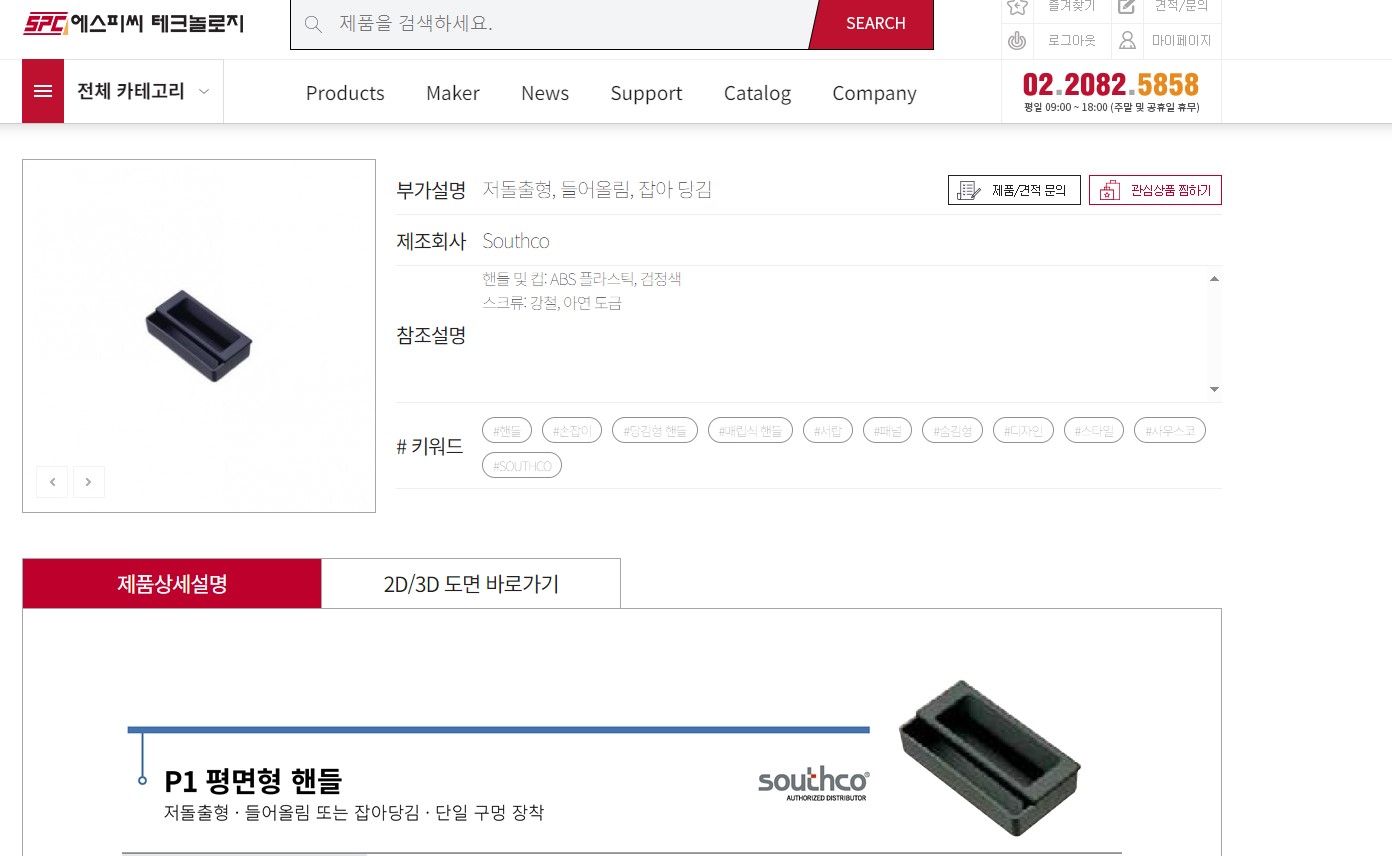This screenshot has height=856, width=1392.
Task: Select the #숨김형 keyword tag
Action: point(952,431)
